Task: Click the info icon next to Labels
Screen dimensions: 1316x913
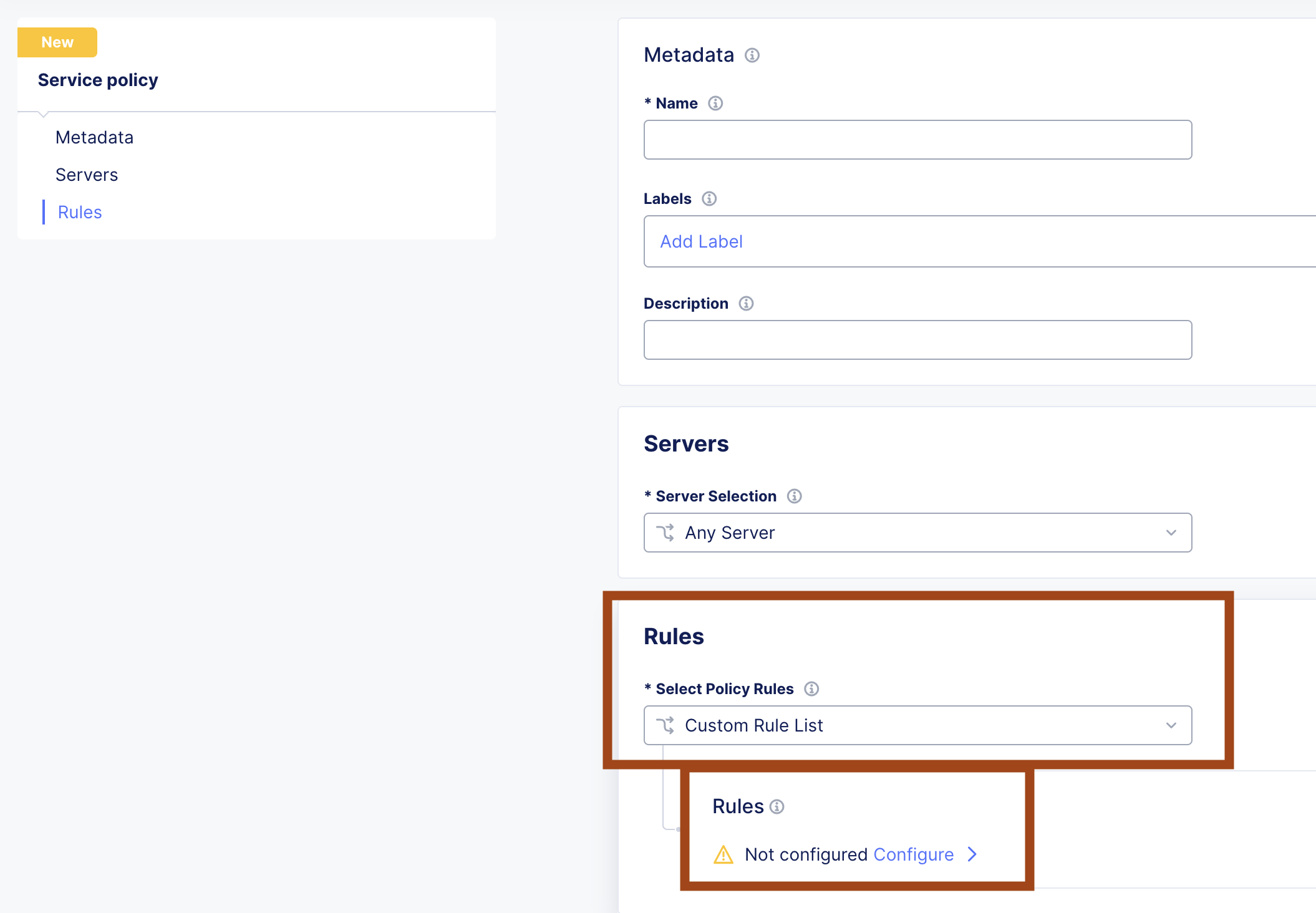Action: [709, 199]
